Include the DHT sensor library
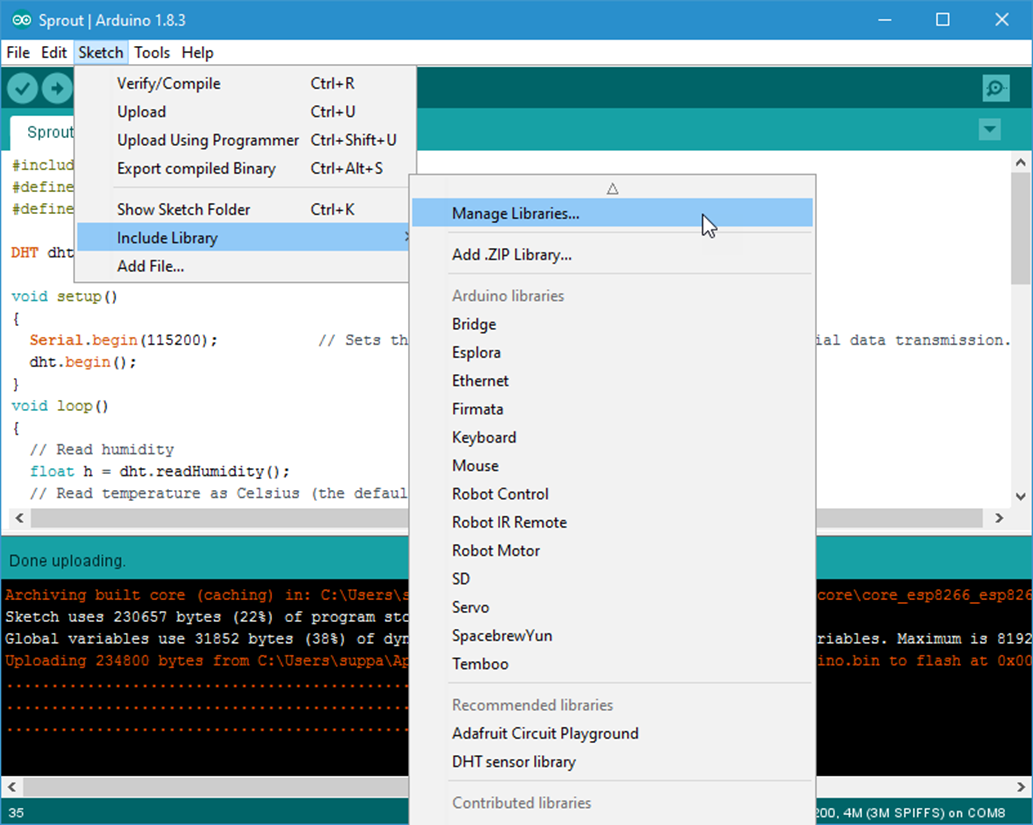Image resolution: width=1033 pixels, height=825 pixels. pos(612,762)
